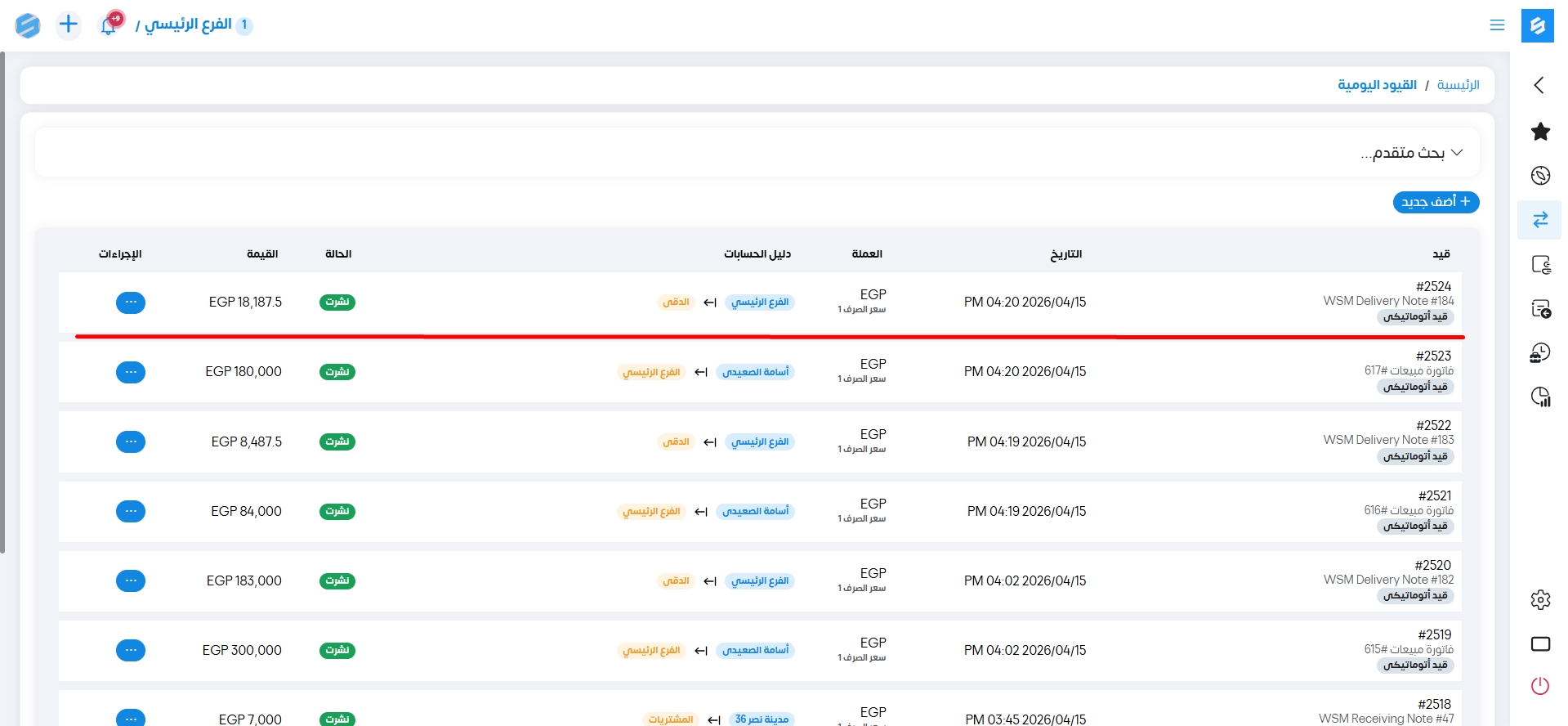Open actions menu for entry #2524

131,302
